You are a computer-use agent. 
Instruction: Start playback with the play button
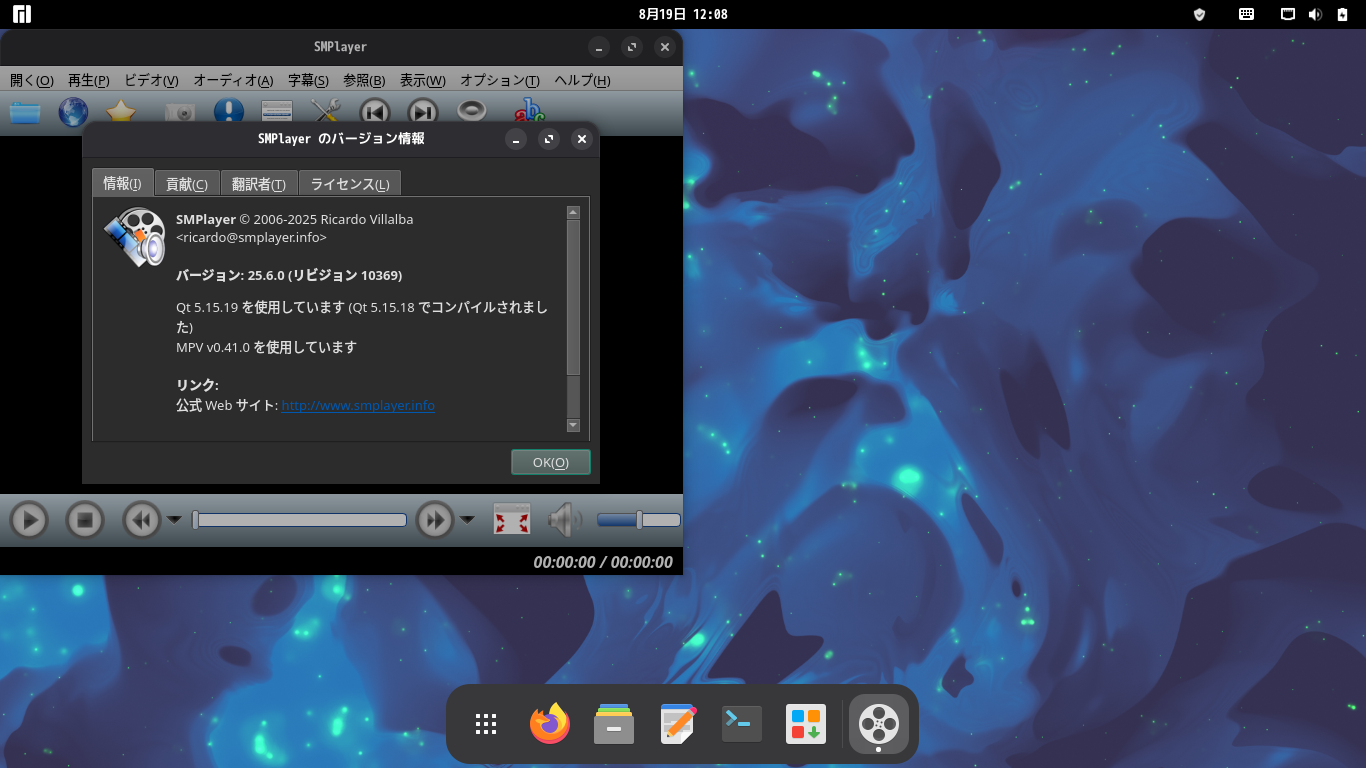click(x=29, y=520)
